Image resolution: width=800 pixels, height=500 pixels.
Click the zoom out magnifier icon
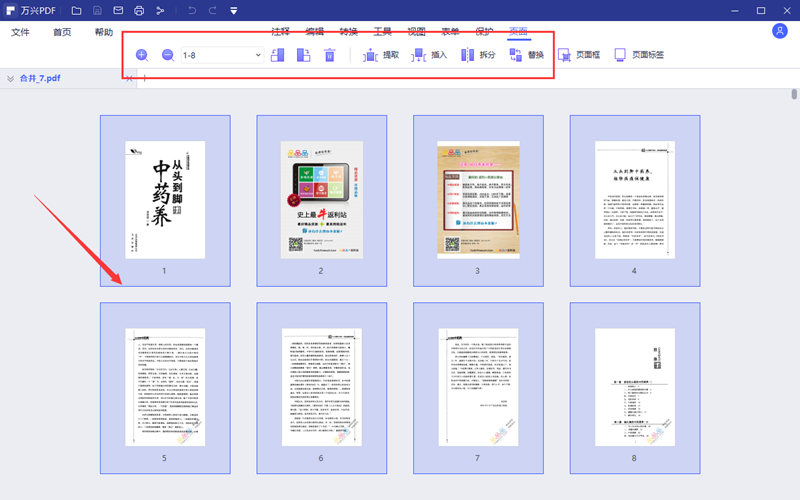[168, 55]
